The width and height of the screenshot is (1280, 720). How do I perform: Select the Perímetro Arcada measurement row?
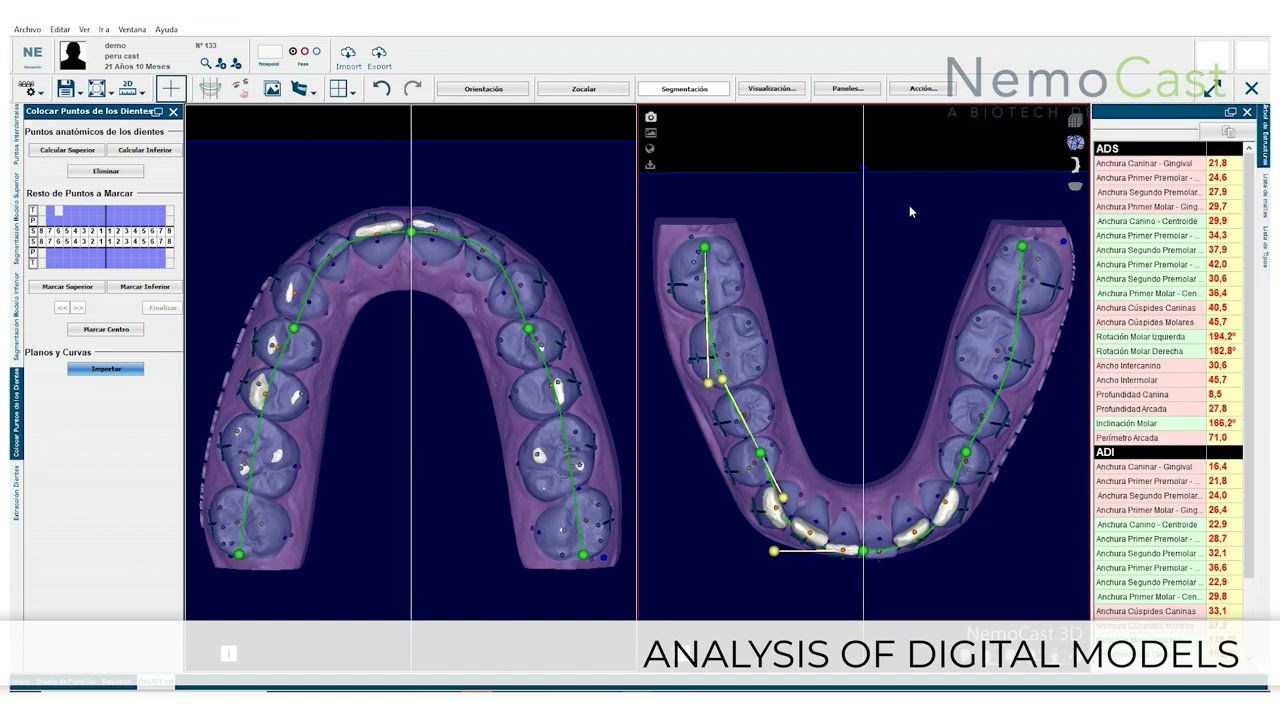point(1168,438)
